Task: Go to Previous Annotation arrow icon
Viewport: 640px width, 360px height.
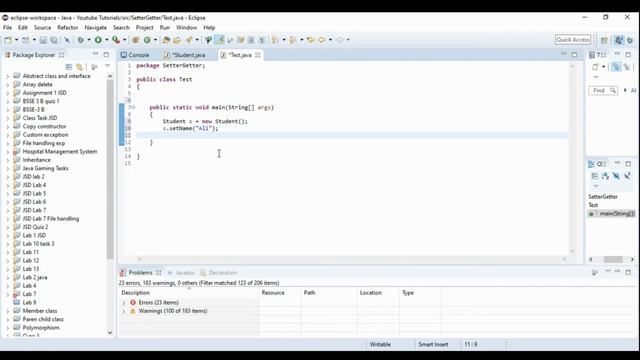Action: (293, 40)
